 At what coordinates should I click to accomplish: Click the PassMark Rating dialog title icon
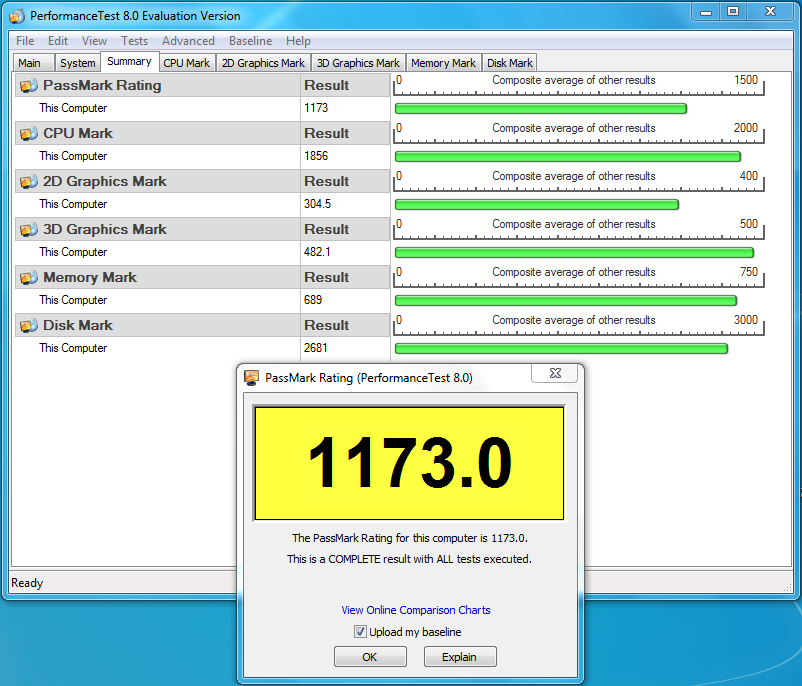[251, 378]
